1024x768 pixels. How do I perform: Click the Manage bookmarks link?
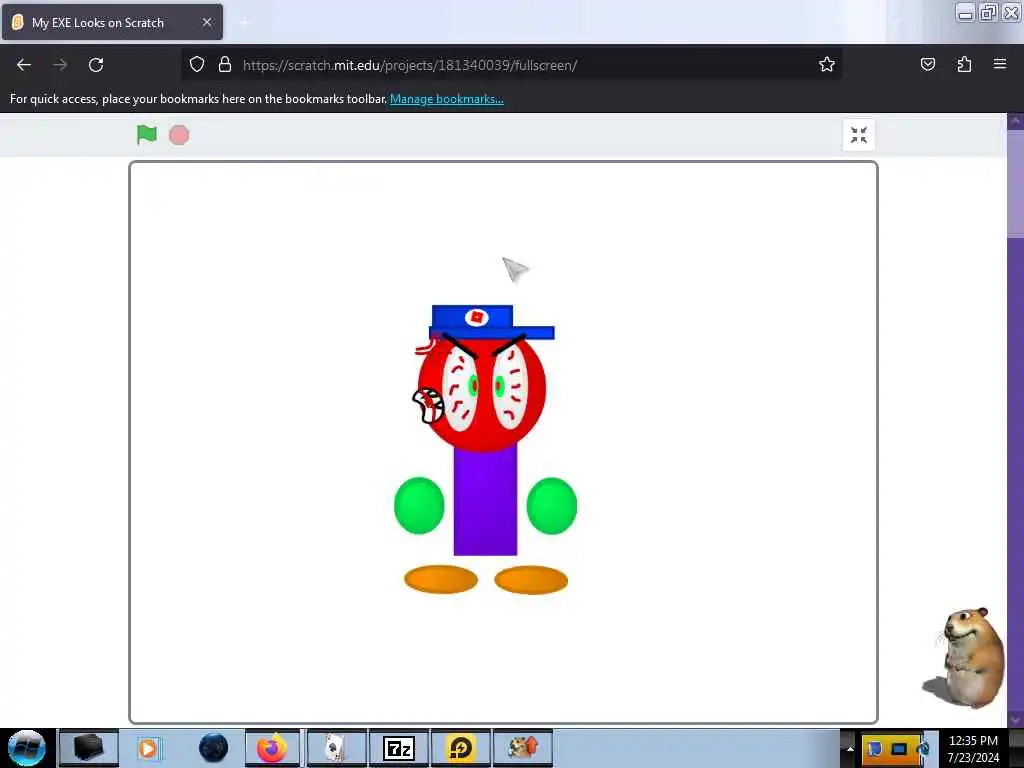447,99
